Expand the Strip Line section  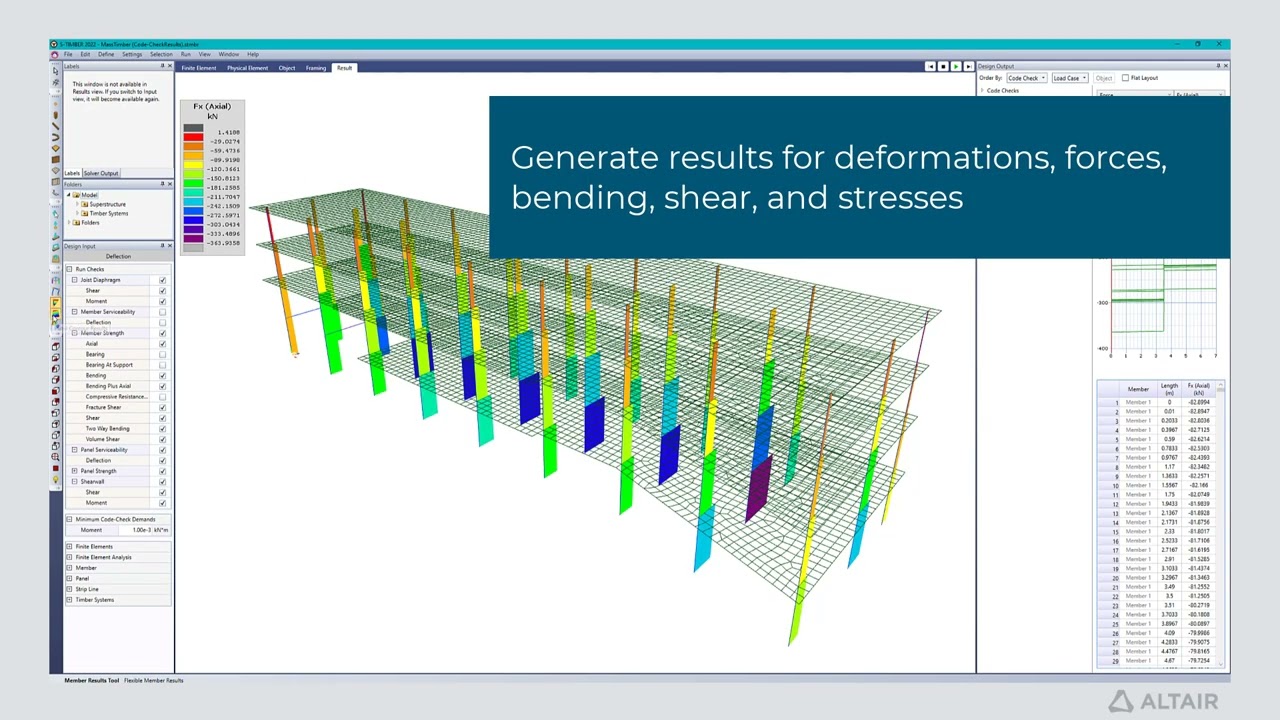69,589
